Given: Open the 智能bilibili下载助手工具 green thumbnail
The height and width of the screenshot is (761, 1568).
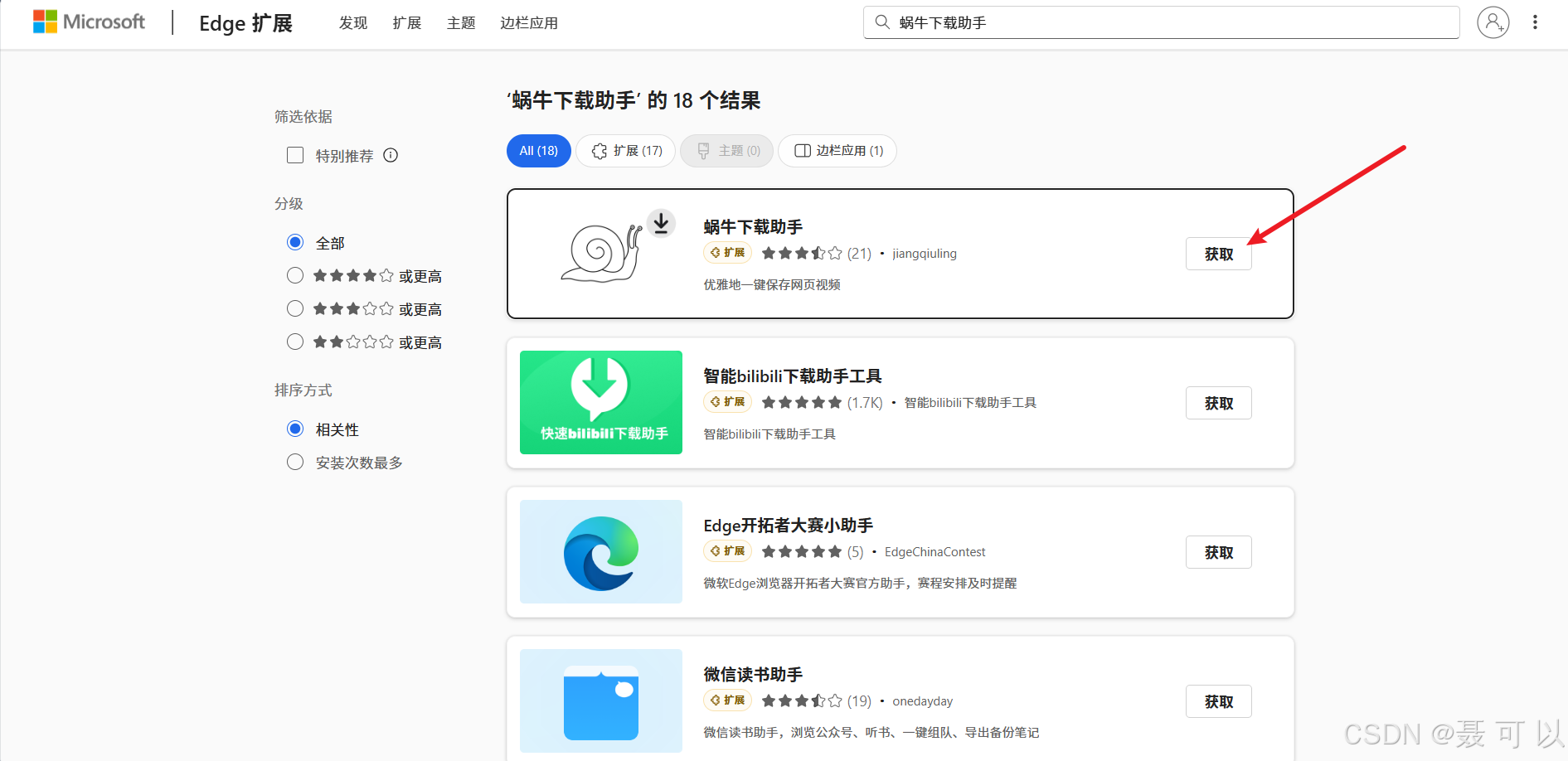Looking at the screenshot, I should pyautogui.click(x=601, y=402).
